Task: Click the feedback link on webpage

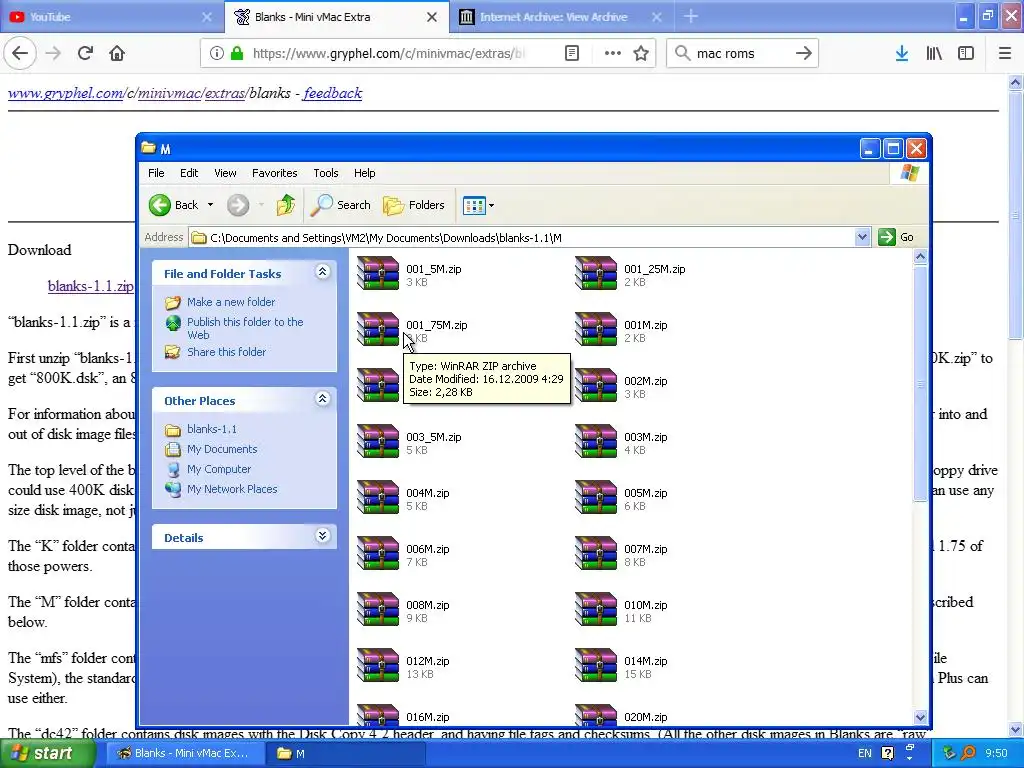Action: 332,93
